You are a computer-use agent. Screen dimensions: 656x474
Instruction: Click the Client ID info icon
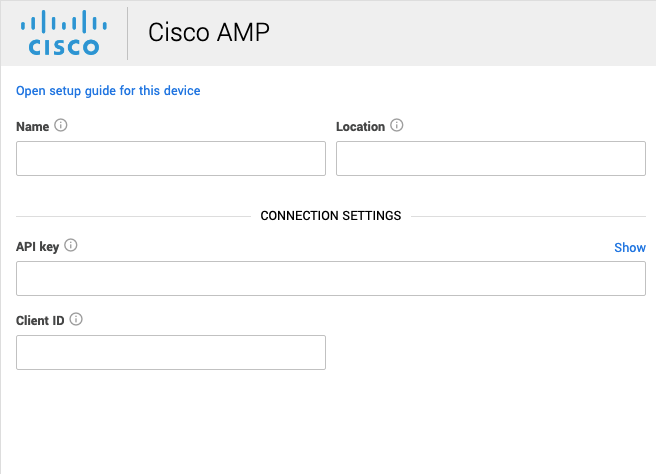(x=76, y=319)
